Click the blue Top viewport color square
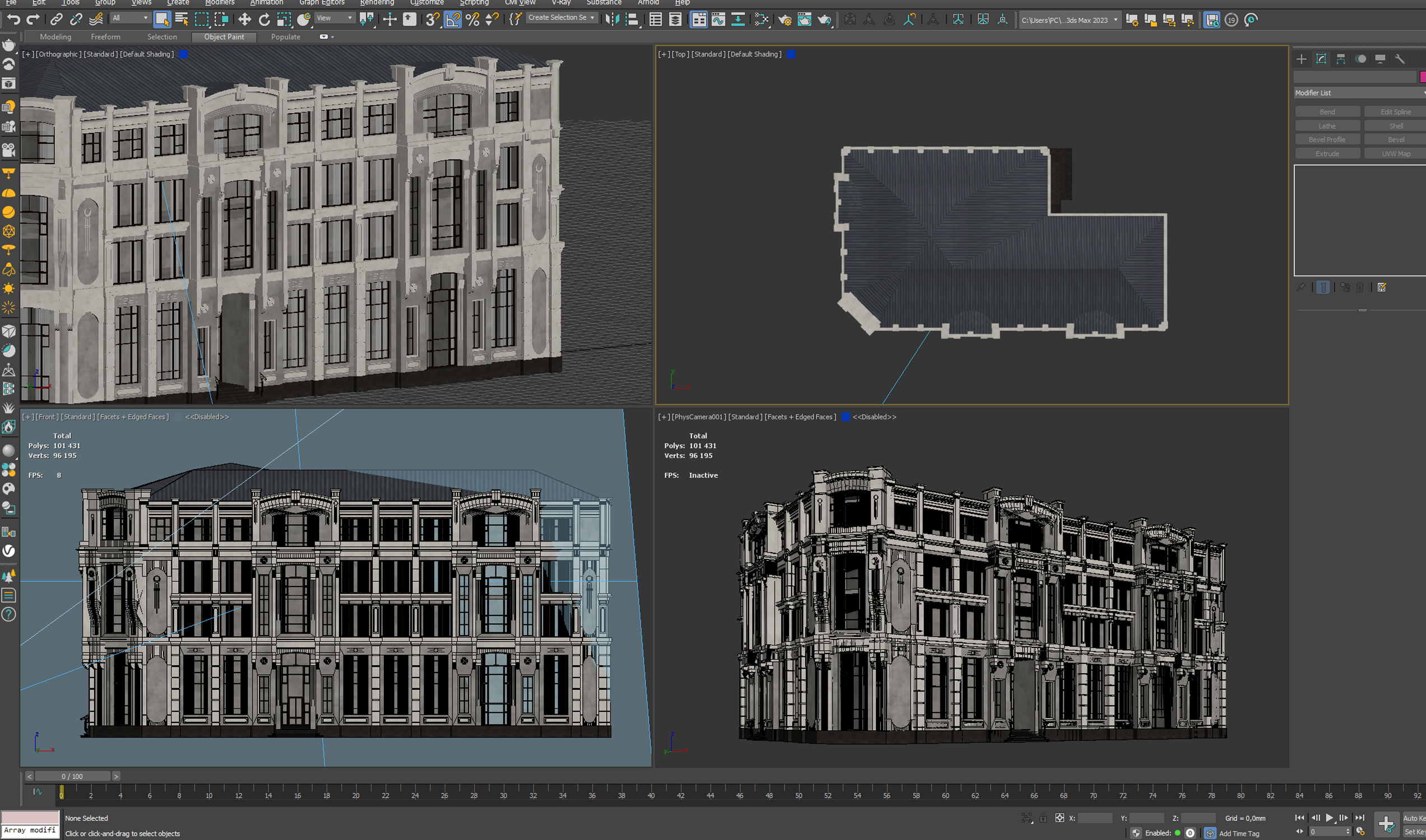The width and height of the screenshot is (1426, 840). point(791,54)
